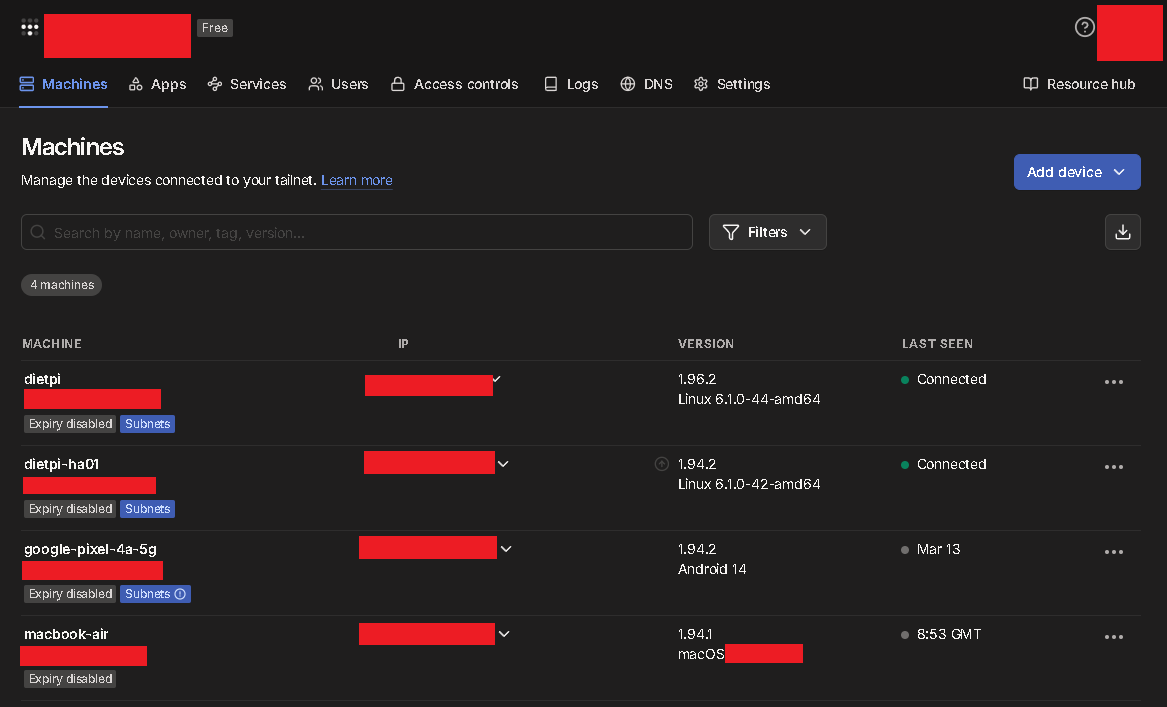The image size is (1167, 707).
Task: Expand IP address chevron for macbook-air
Action: (503, 634)
